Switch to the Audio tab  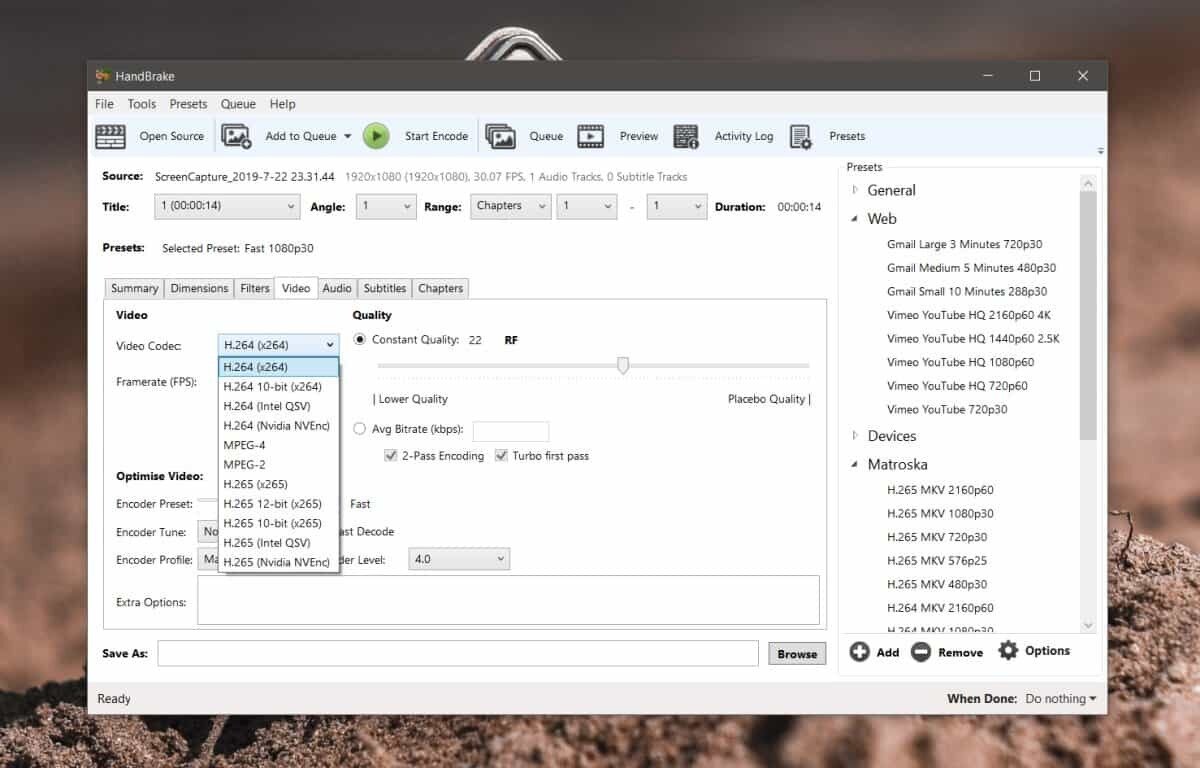coord(337,288)
